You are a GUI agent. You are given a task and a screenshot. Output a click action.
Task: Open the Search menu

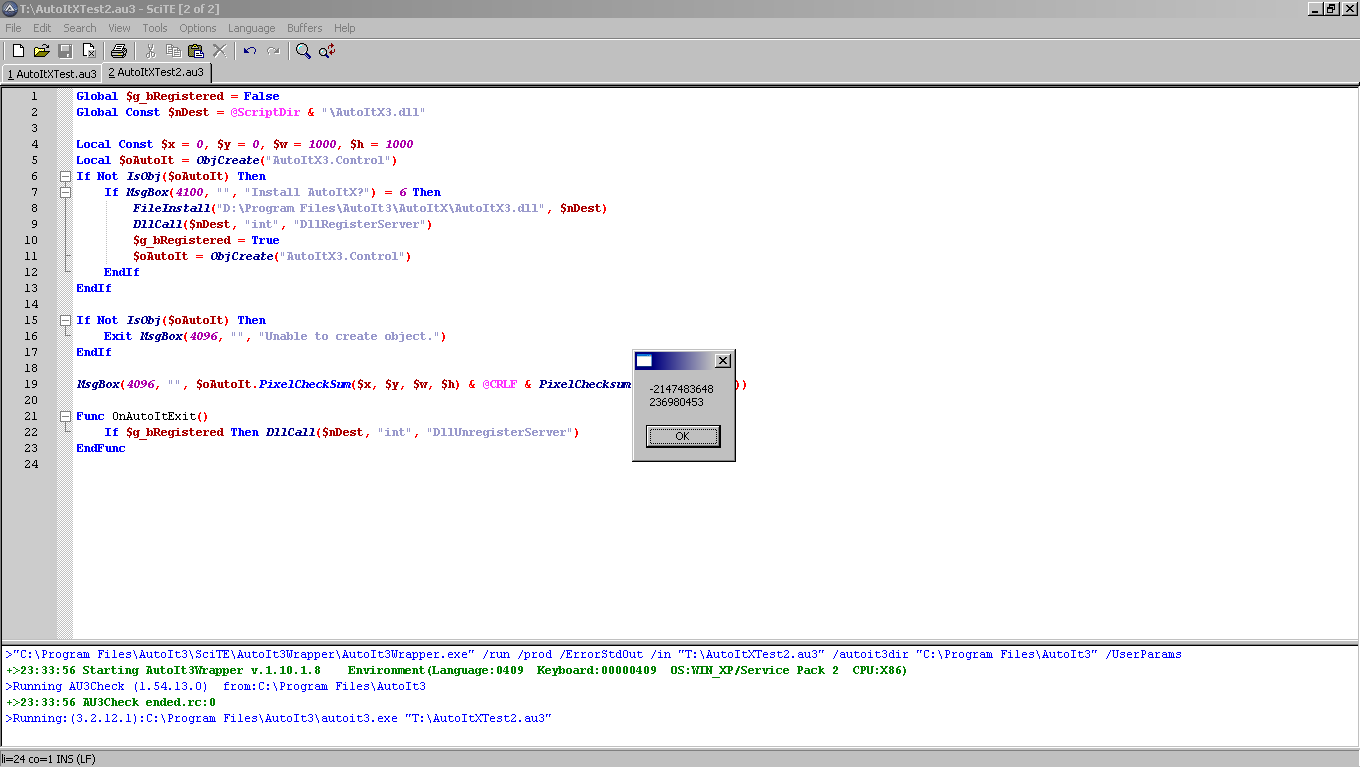[80, 28]
